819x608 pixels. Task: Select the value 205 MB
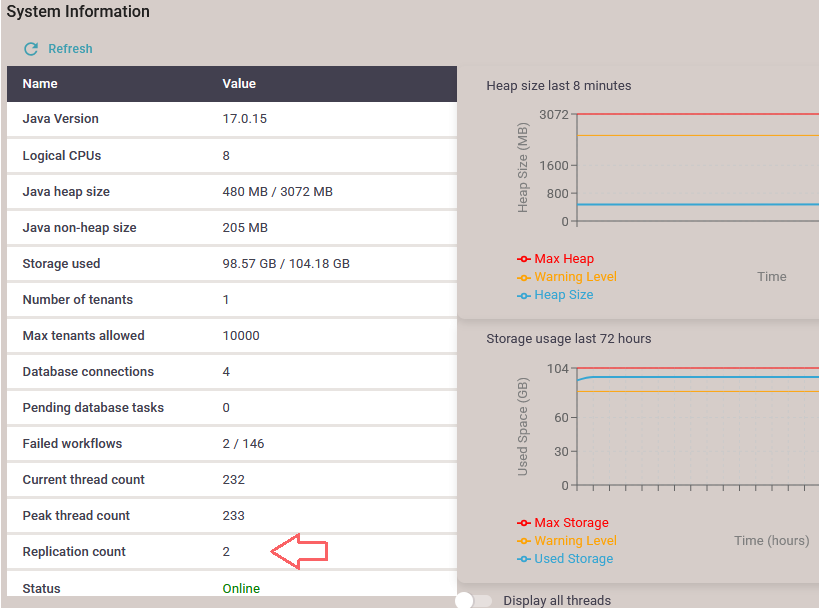pyautogui.click(x=245, y=228)
